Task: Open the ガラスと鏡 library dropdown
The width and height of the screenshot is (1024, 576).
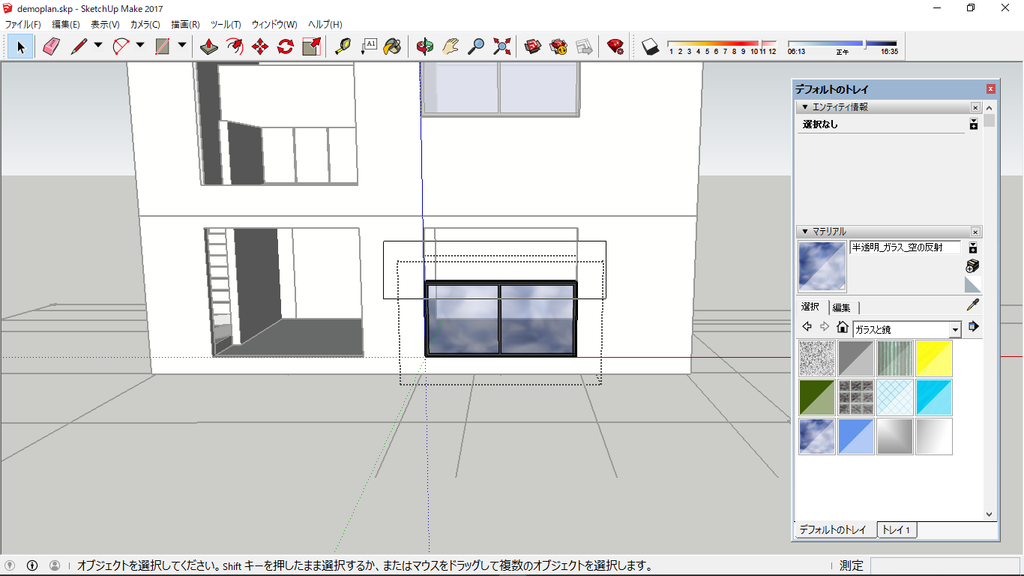Action: tap(955, 330)
